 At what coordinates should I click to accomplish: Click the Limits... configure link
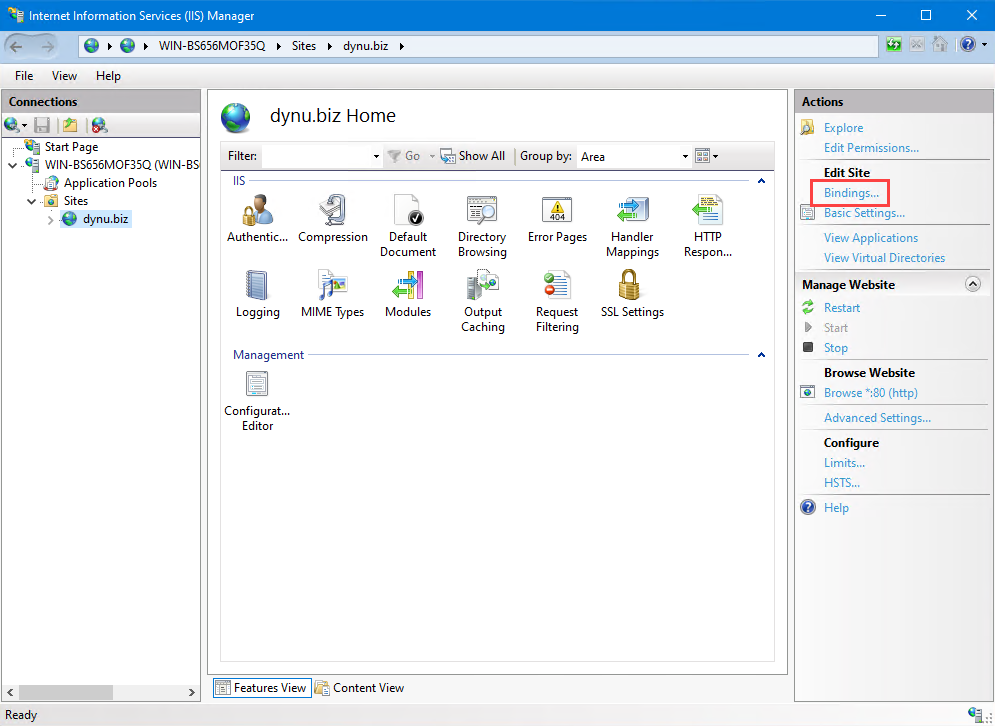(x=844, y=463)
